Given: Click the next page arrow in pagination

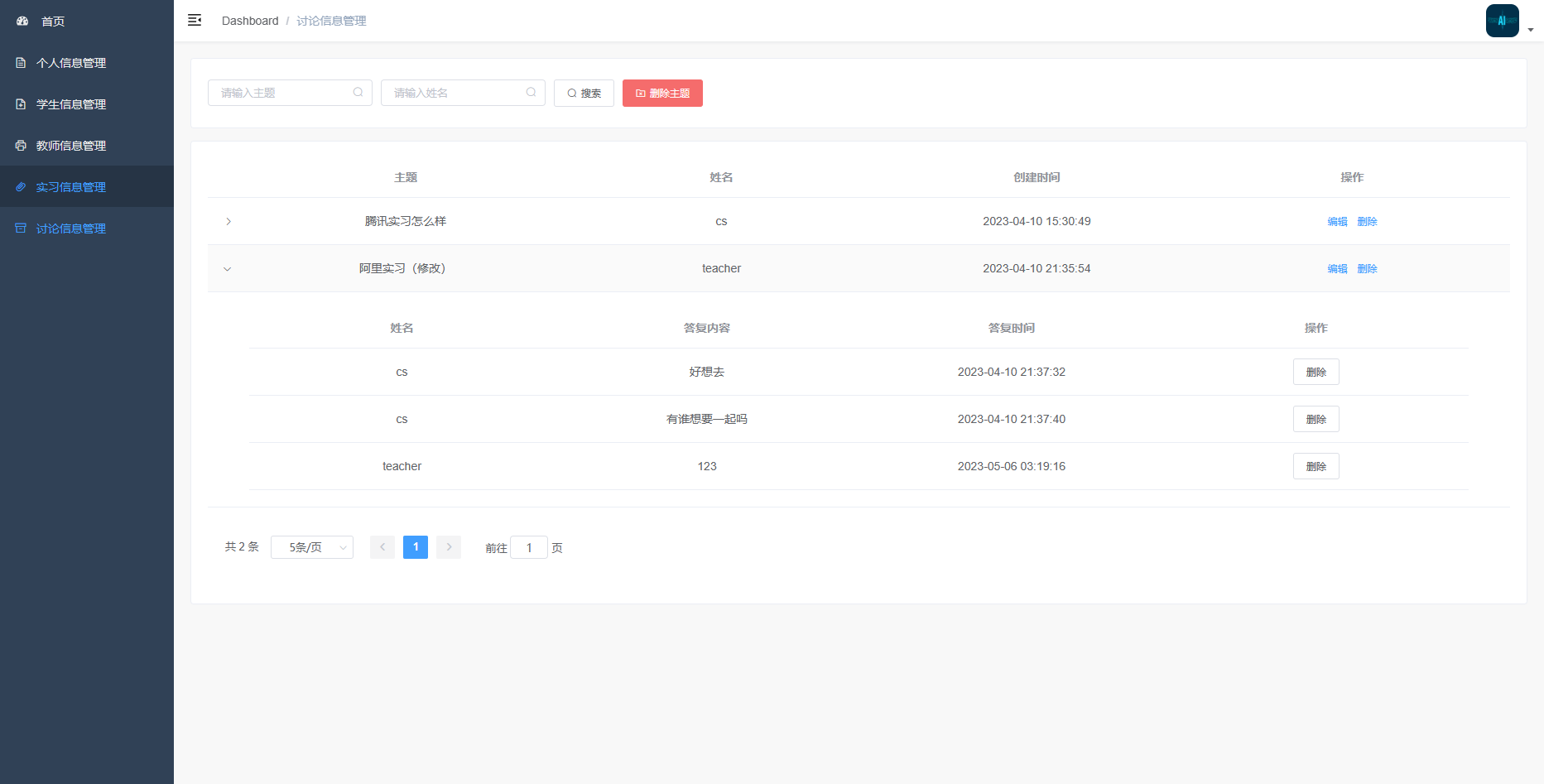Looking at the screenshot, I should tap(449, 547).
